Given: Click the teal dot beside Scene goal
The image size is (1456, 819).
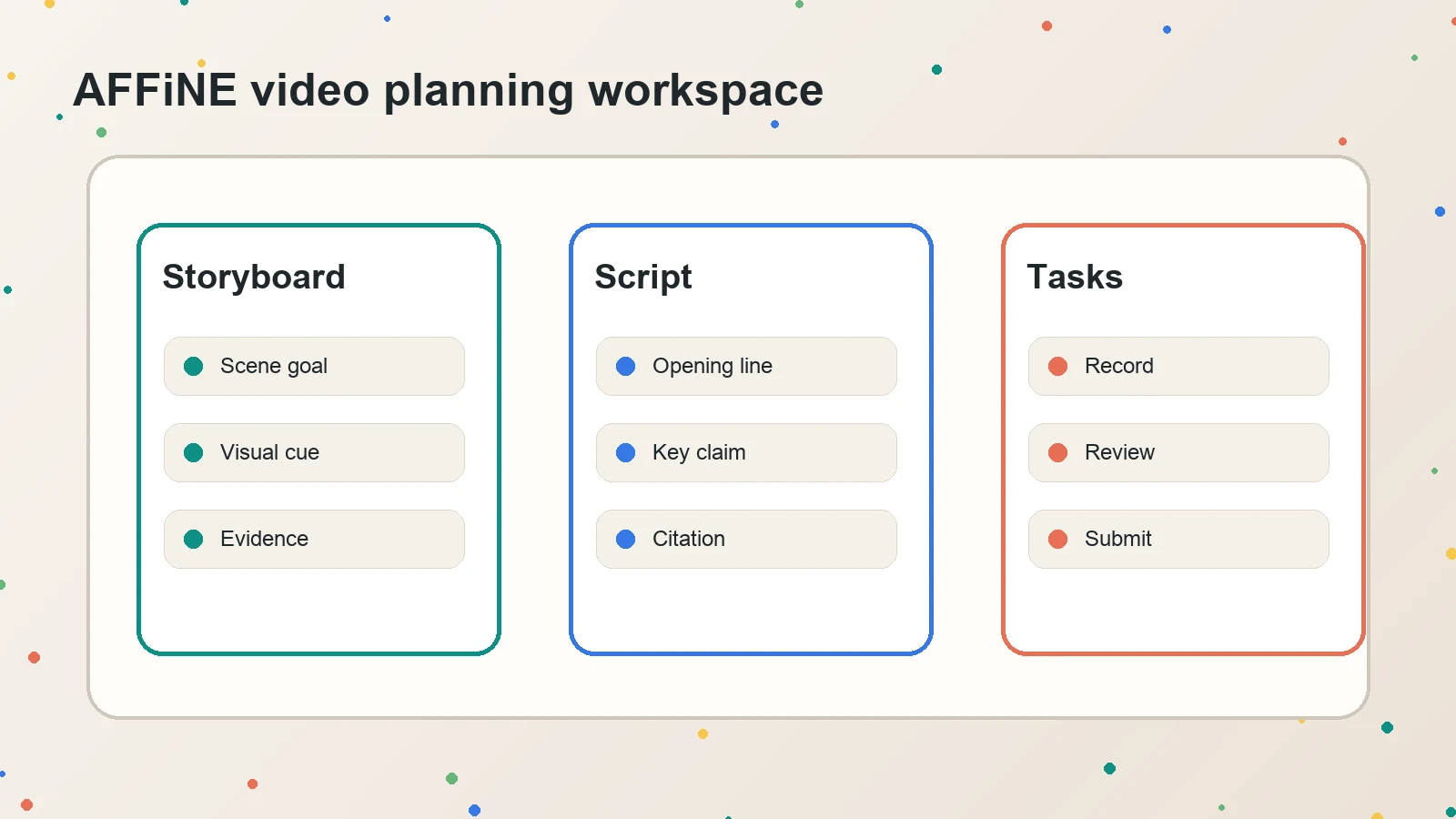Looking at the screenshot, I should coord(193,366).
